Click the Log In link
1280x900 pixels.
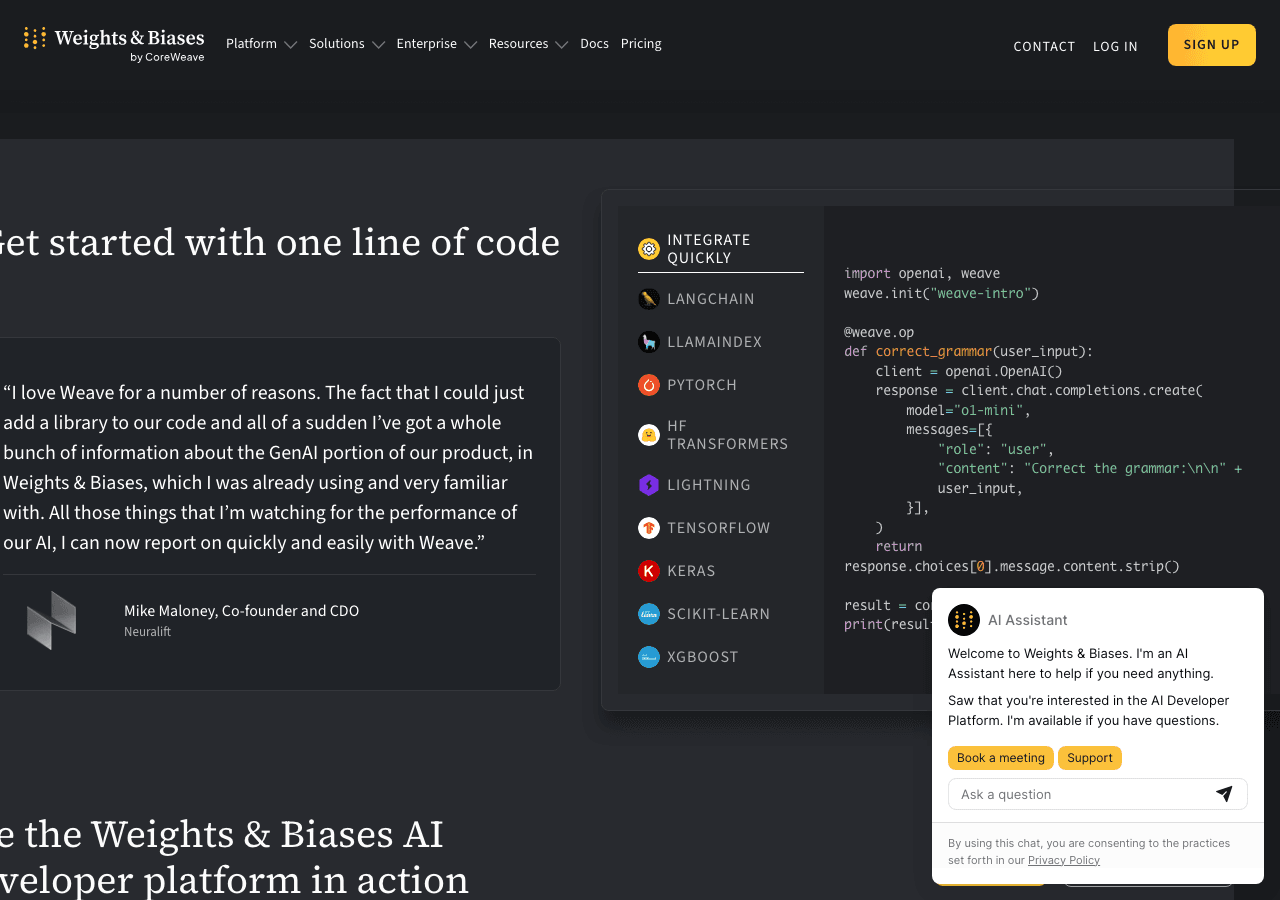[x=1115, y=46]
